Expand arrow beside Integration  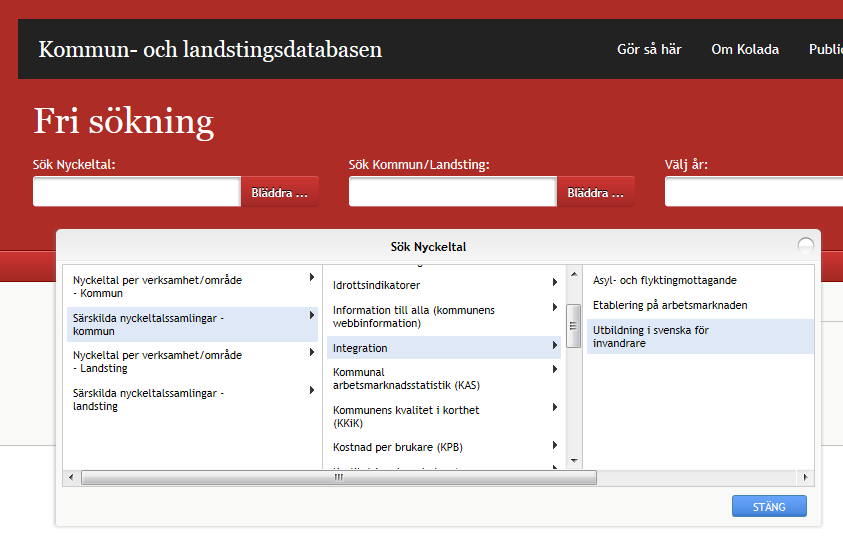tap(555, 345)
